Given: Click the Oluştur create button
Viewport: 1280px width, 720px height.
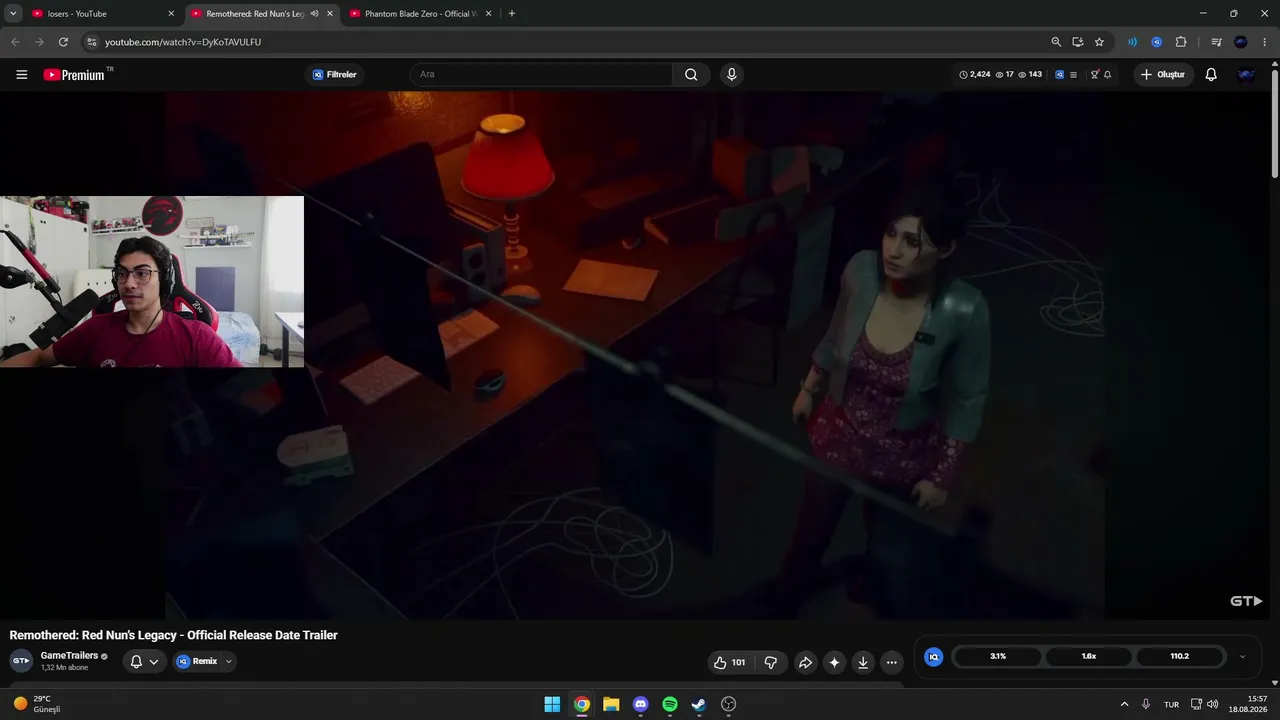Looking at the screenshot, I should click(1163, 74).
